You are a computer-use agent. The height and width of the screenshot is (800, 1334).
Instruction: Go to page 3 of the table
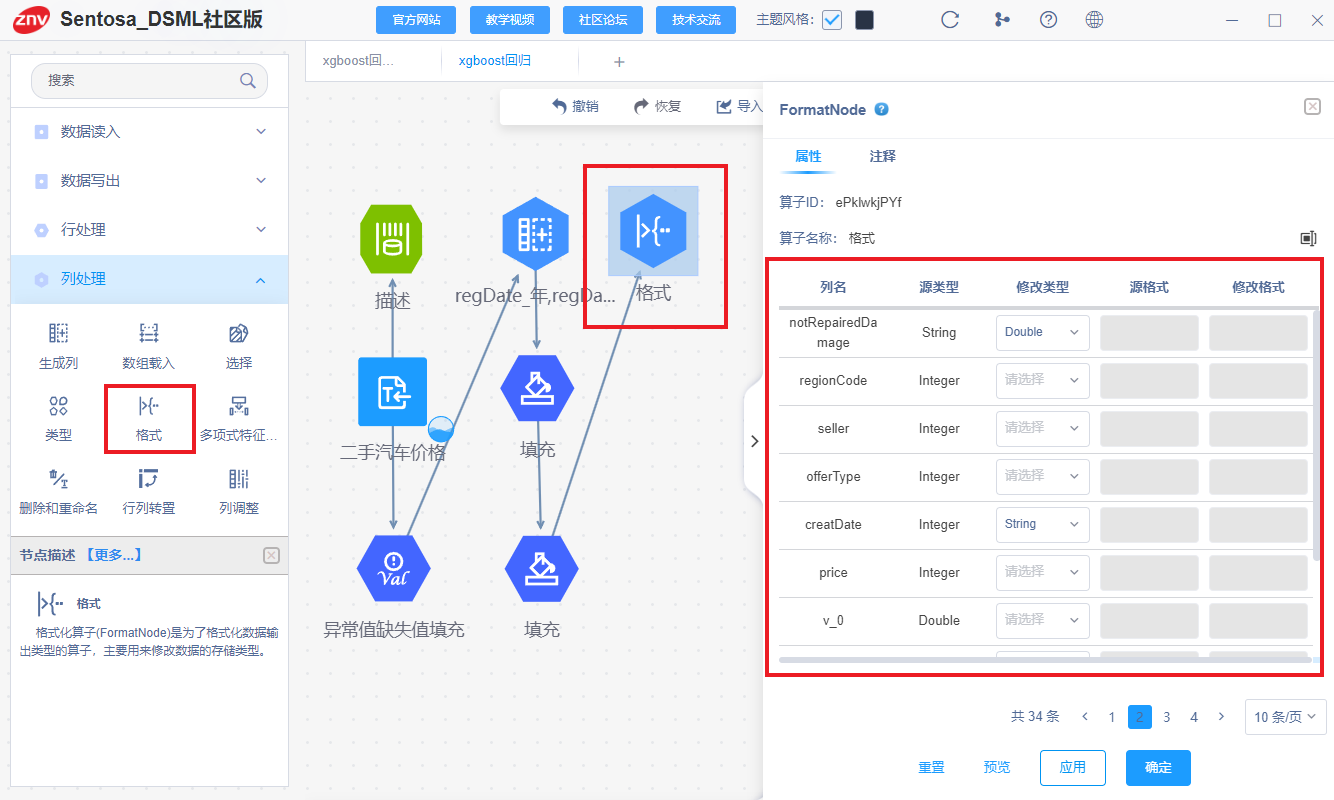pos(1167,717)
